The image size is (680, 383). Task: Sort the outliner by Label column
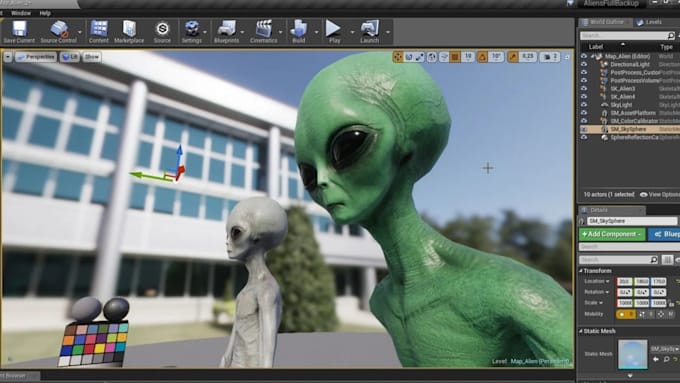pyautogui.click(x=596, y=47)
